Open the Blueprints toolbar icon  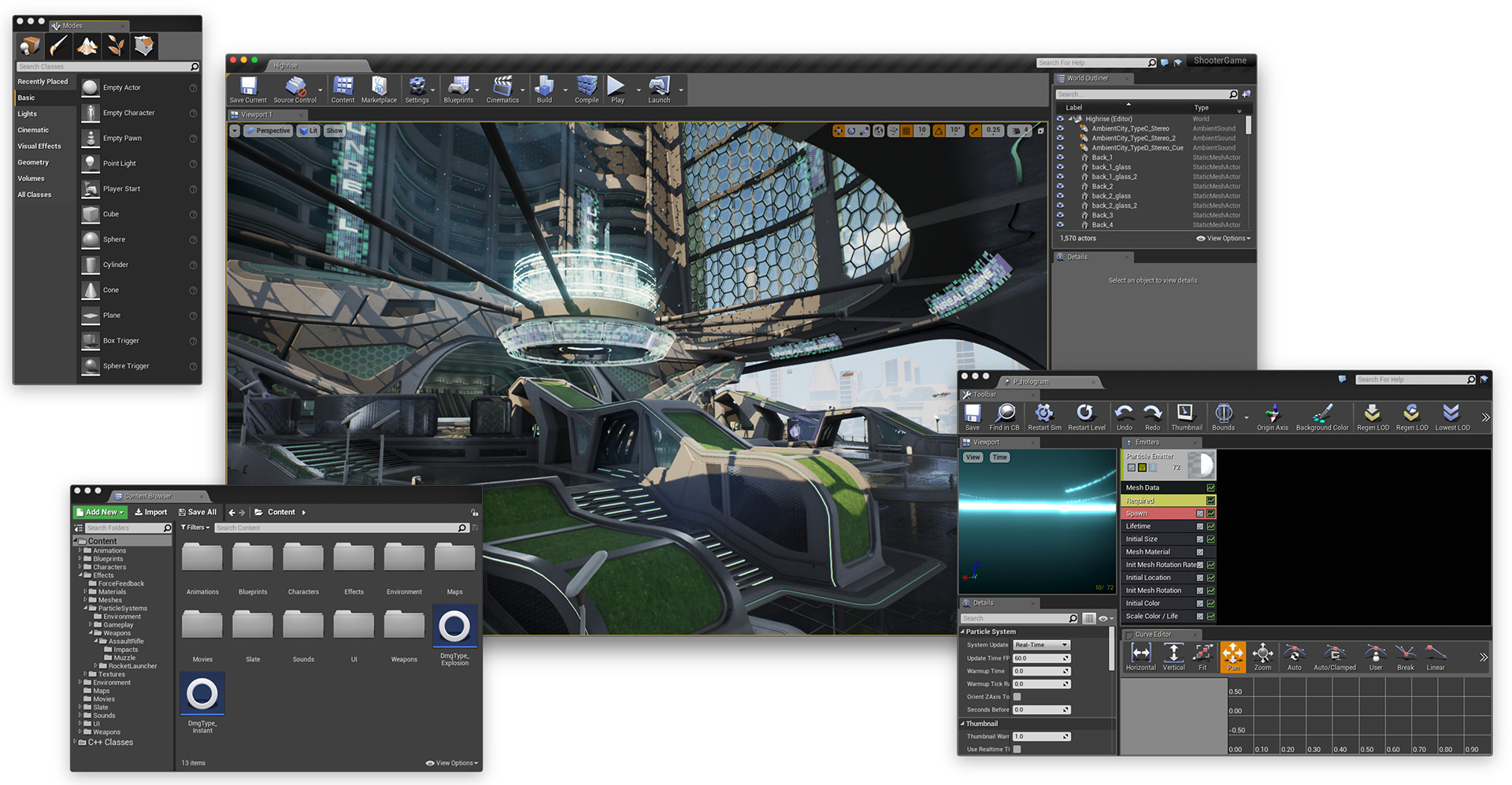(458, 88)
